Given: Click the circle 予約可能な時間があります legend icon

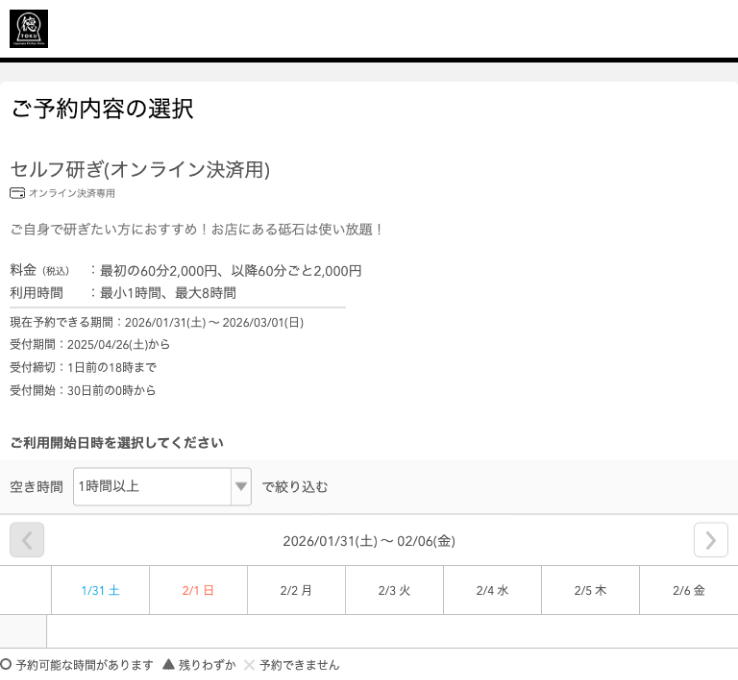Looking at the screenshot, I should (6, 664).
